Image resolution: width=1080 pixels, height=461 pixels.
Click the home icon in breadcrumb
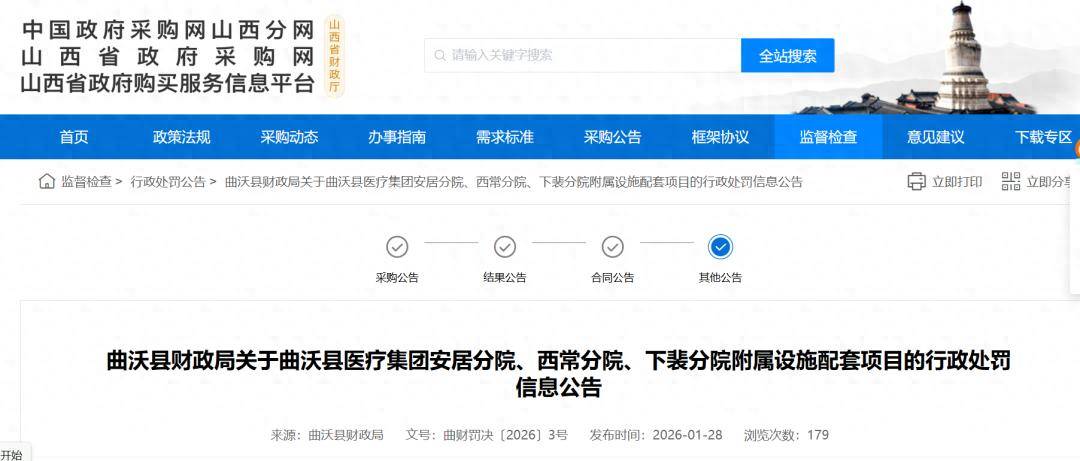47,182
